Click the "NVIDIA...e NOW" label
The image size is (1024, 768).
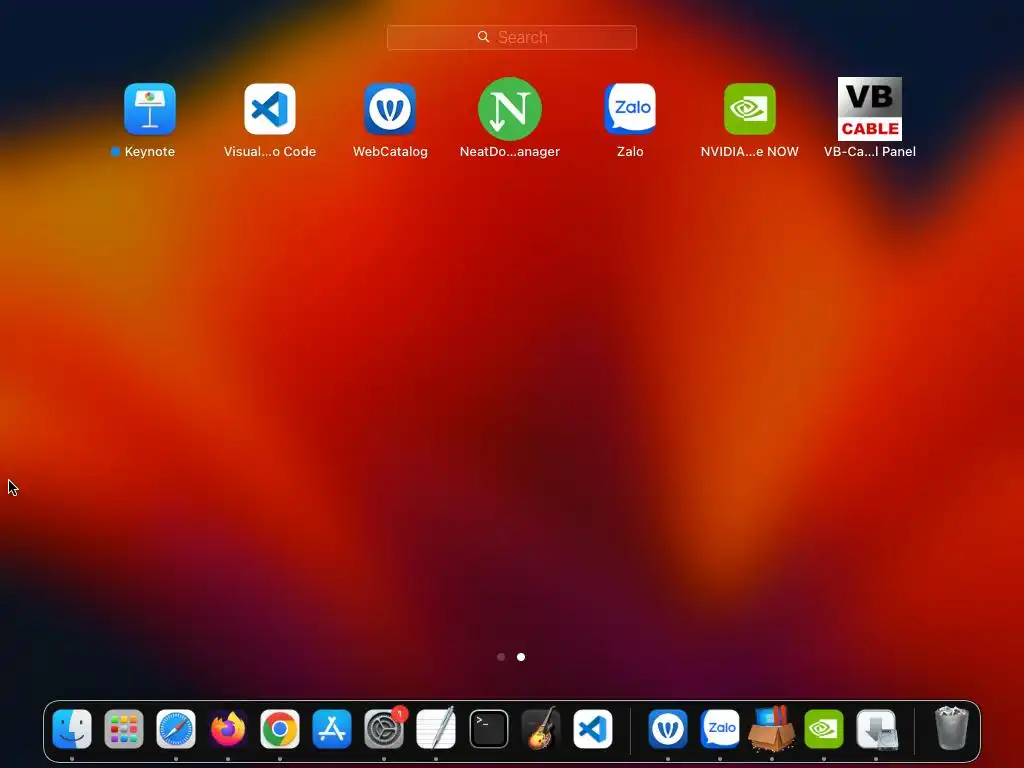[x=750, y=152]
